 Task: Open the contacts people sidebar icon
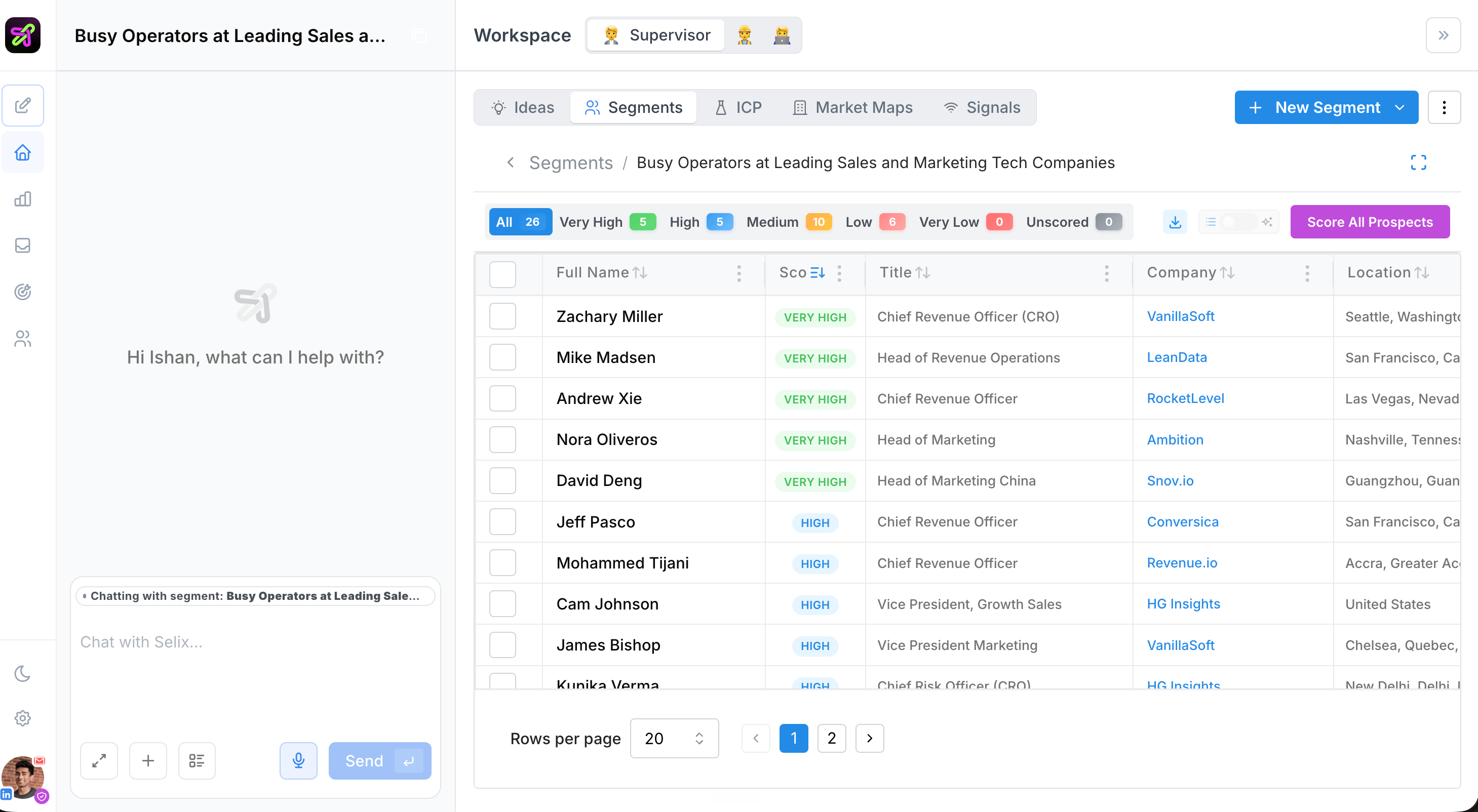pyautogui.click(x=23, y=338)
